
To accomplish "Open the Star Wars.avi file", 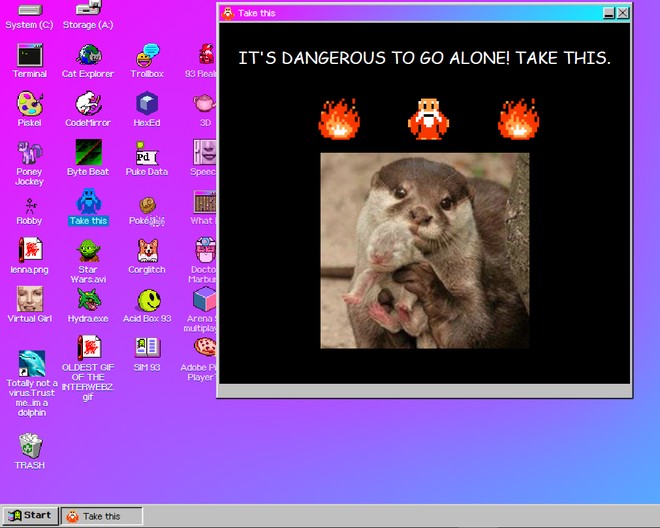I will pyautogui.click(x=88, y=251).
